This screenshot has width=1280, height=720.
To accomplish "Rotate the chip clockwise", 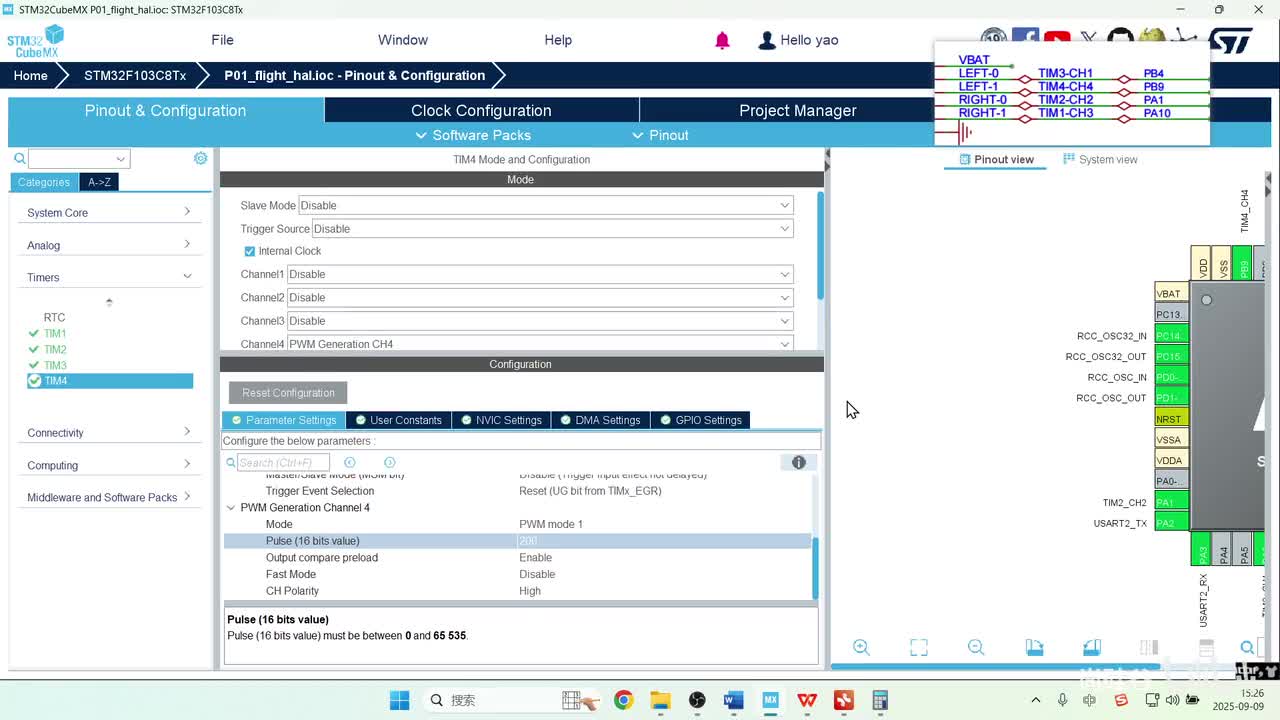I will coord(1034,647).
